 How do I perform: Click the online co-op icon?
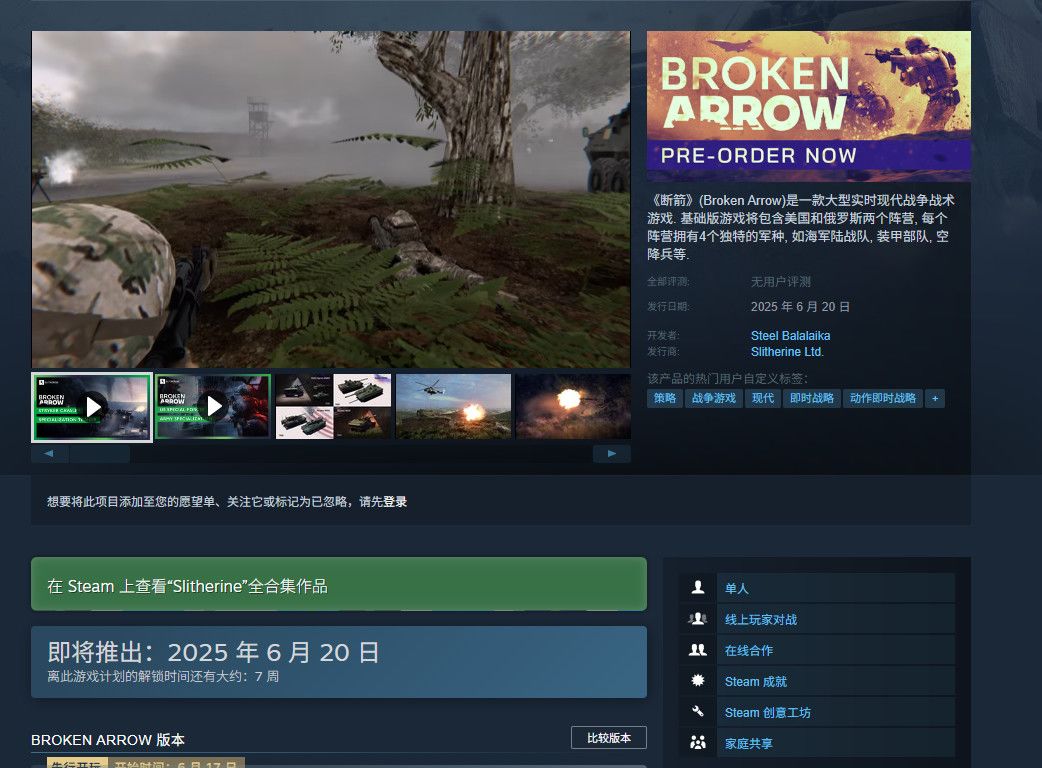(x=698, y=650)
